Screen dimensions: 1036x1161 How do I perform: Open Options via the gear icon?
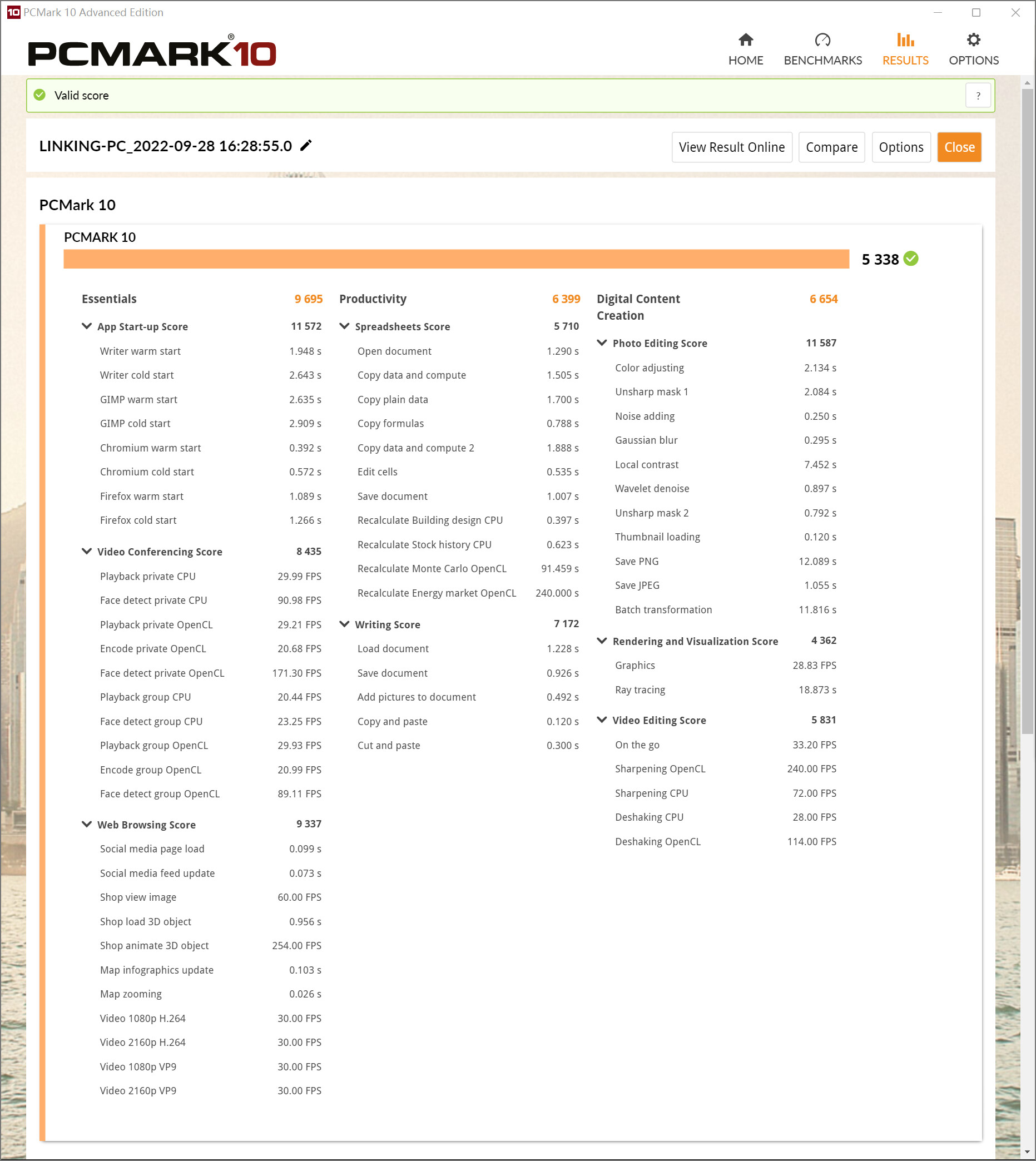point(973,40)
